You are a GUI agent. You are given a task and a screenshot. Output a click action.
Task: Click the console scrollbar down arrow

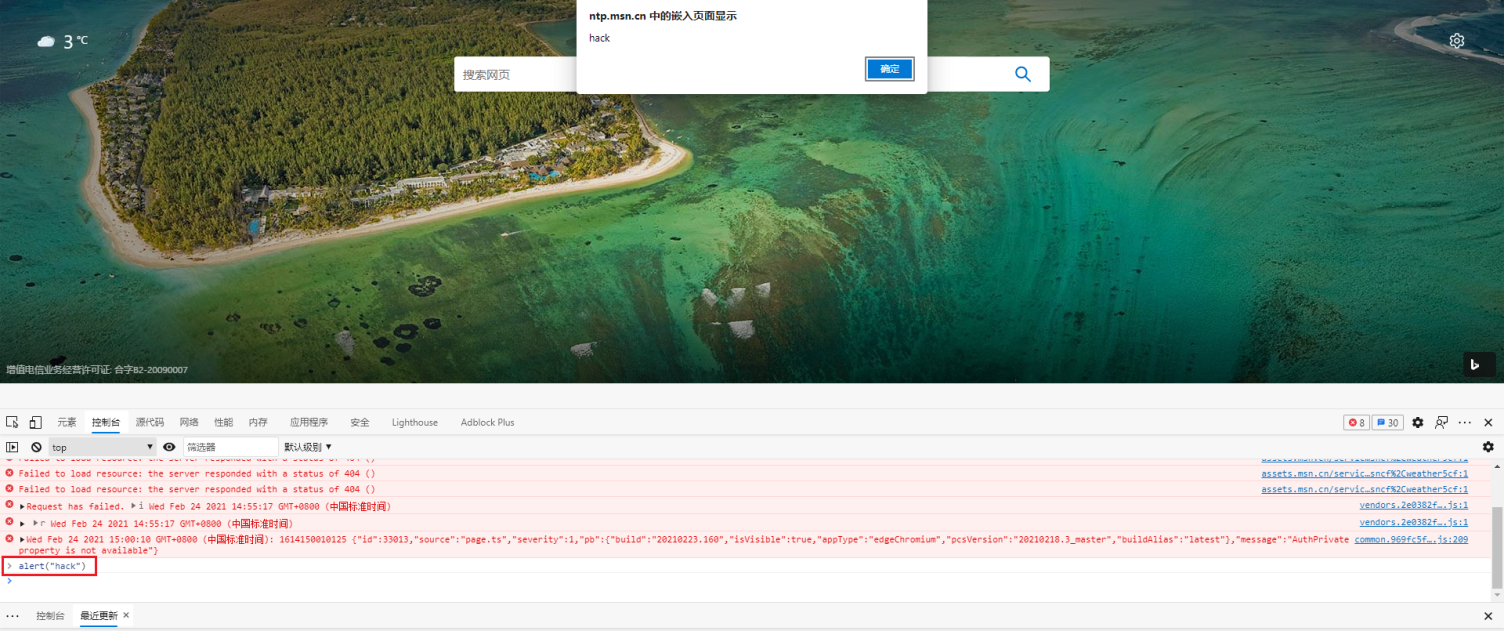pos(1497,596)
